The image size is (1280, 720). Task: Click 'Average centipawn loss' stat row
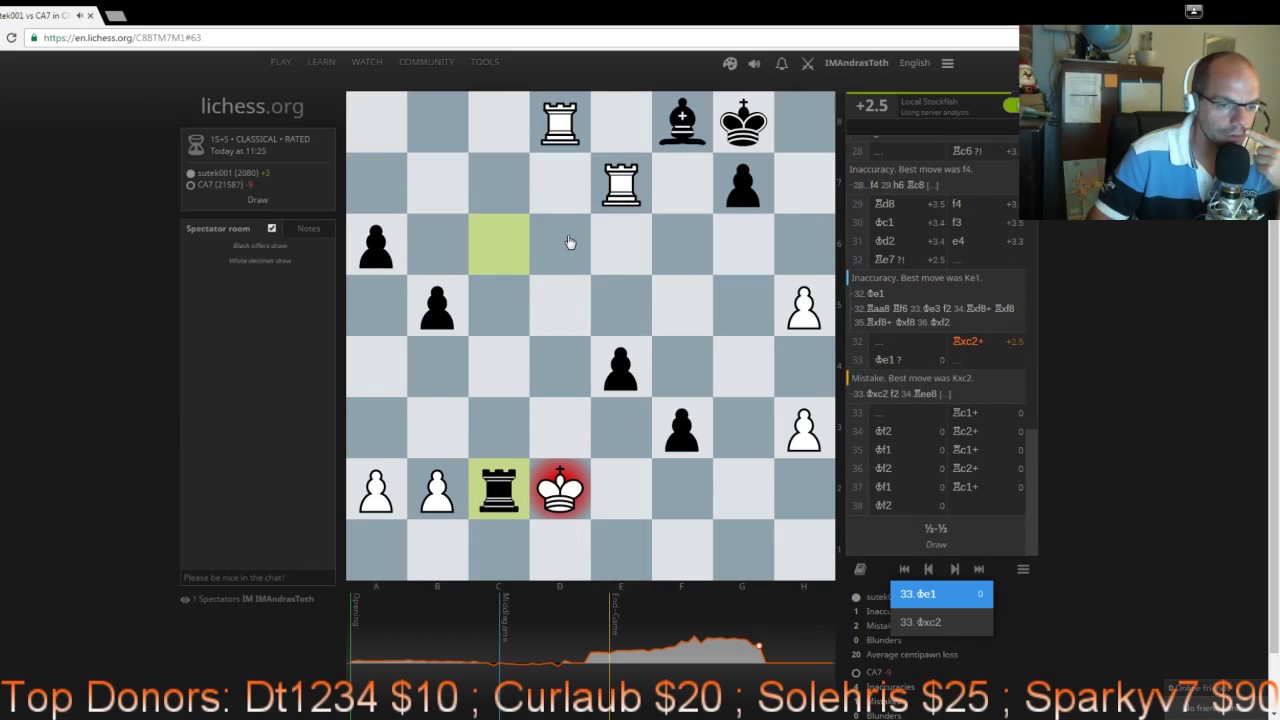911,655
